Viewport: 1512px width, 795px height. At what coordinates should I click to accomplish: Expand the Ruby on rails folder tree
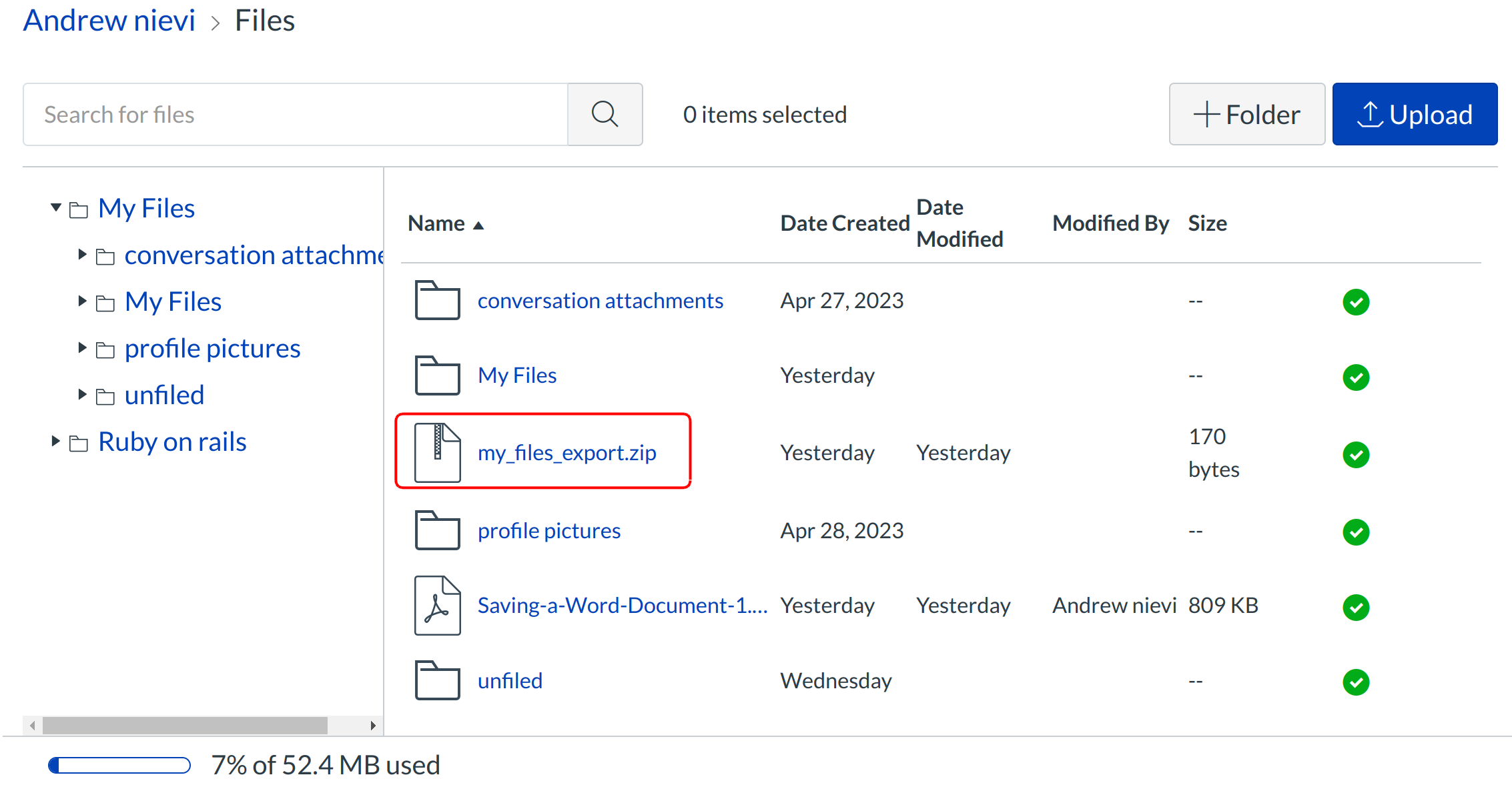[x=56, y=441]
